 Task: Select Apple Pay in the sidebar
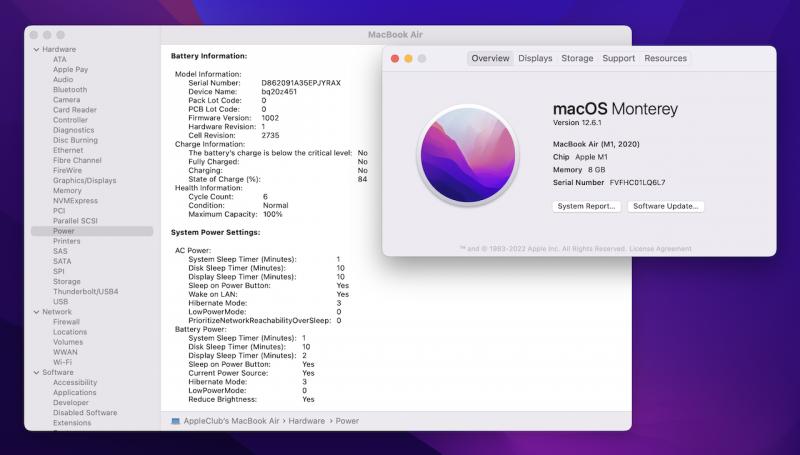click(x=70, y=69)
